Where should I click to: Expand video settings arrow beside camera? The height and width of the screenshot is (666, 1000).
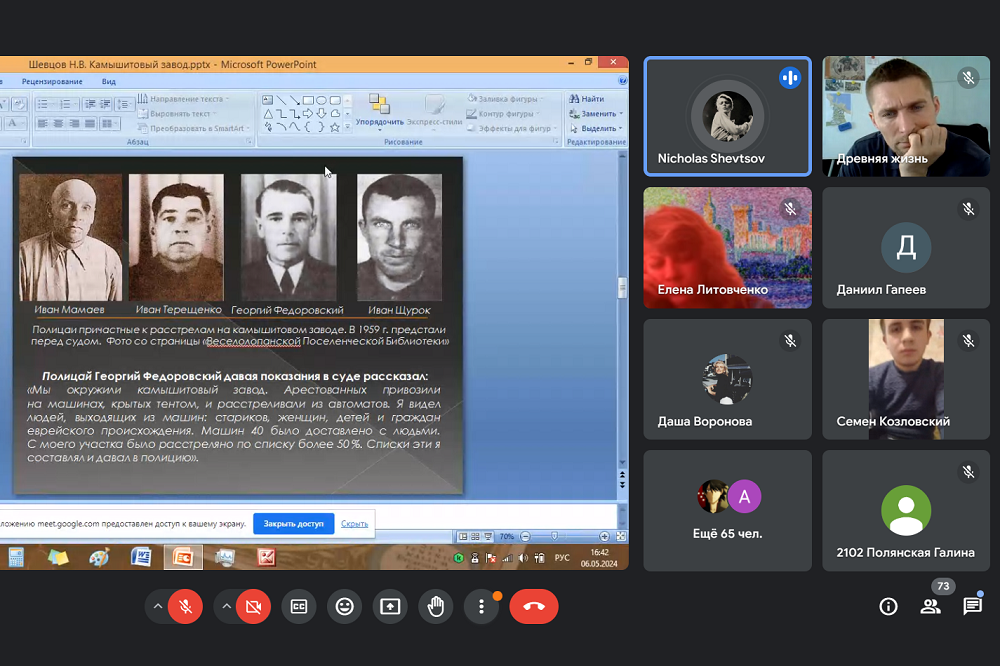[x=226, y=606]
